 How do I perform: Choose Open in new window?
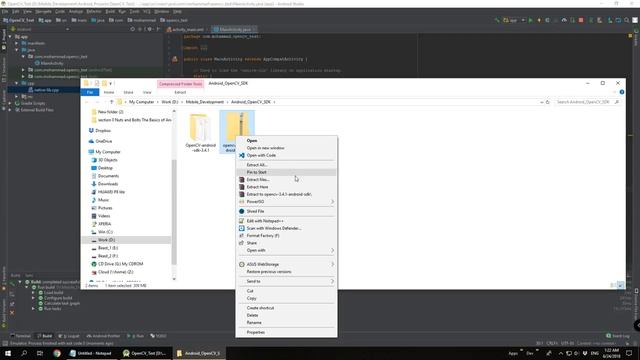(265, 148)
